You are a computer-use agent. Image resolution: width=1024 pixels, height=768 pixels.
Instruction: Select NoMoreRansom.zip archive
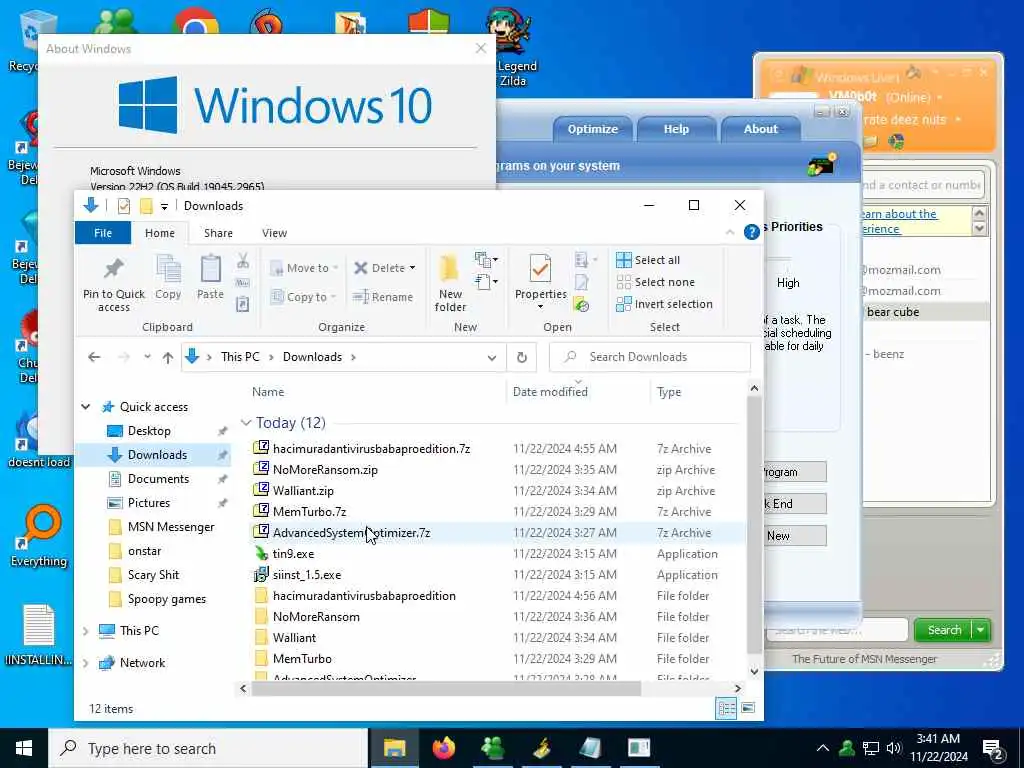[x=325, y=470]
